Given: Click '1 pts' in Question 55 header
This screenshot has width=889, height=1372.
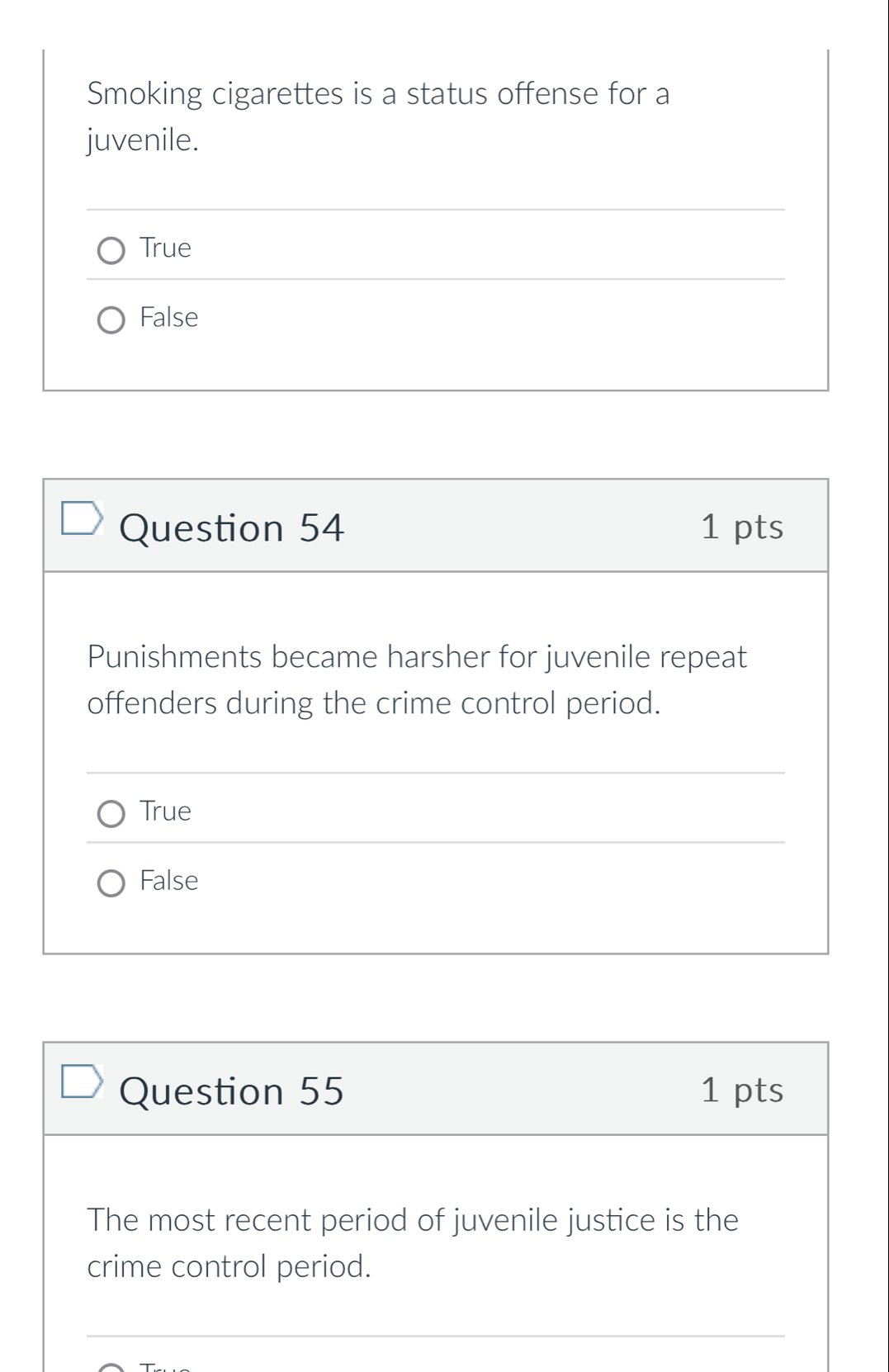Looking at the screenshot, I should pyautogui.click(x=741, y=1091).
